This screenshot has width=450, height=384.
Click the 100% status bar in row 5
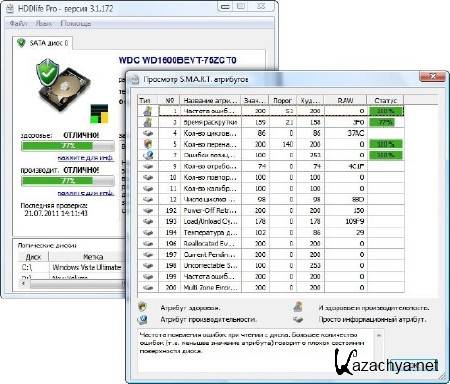pos(386,144)
